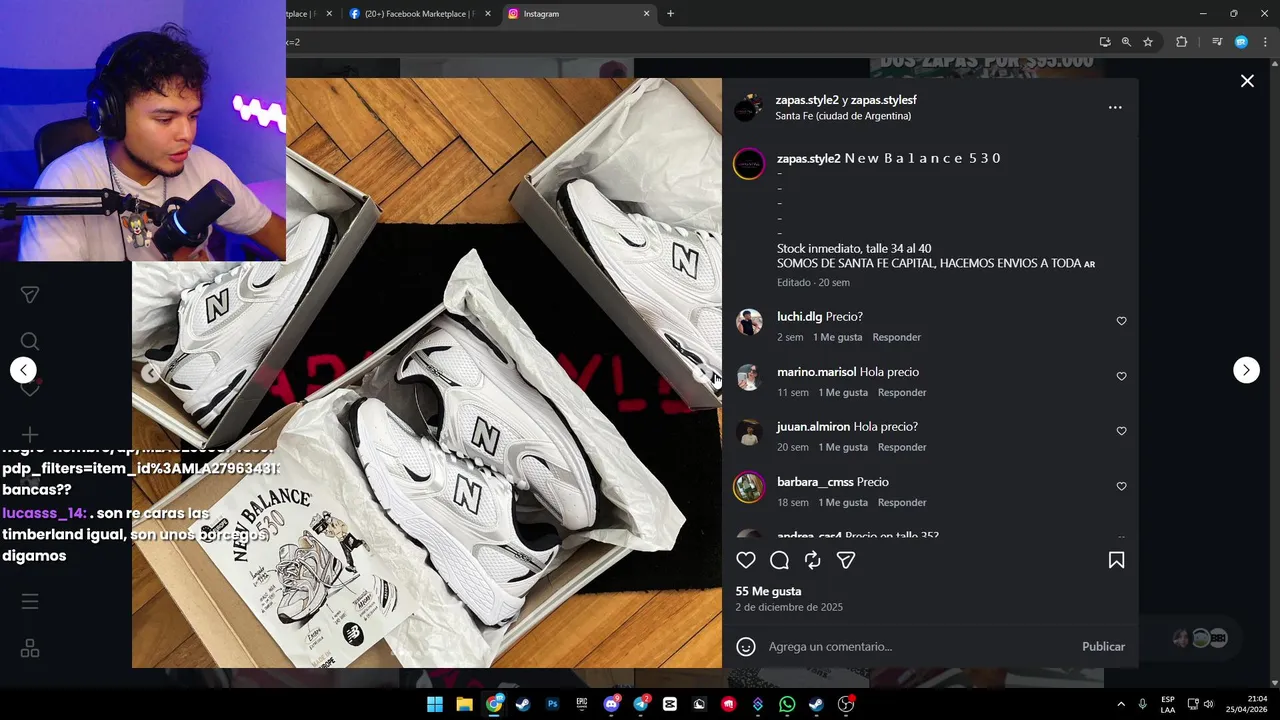This screenshot has width=1280, height=720.
Task: Open juuan.almiron's profile
Action: [x=813, y=427]
